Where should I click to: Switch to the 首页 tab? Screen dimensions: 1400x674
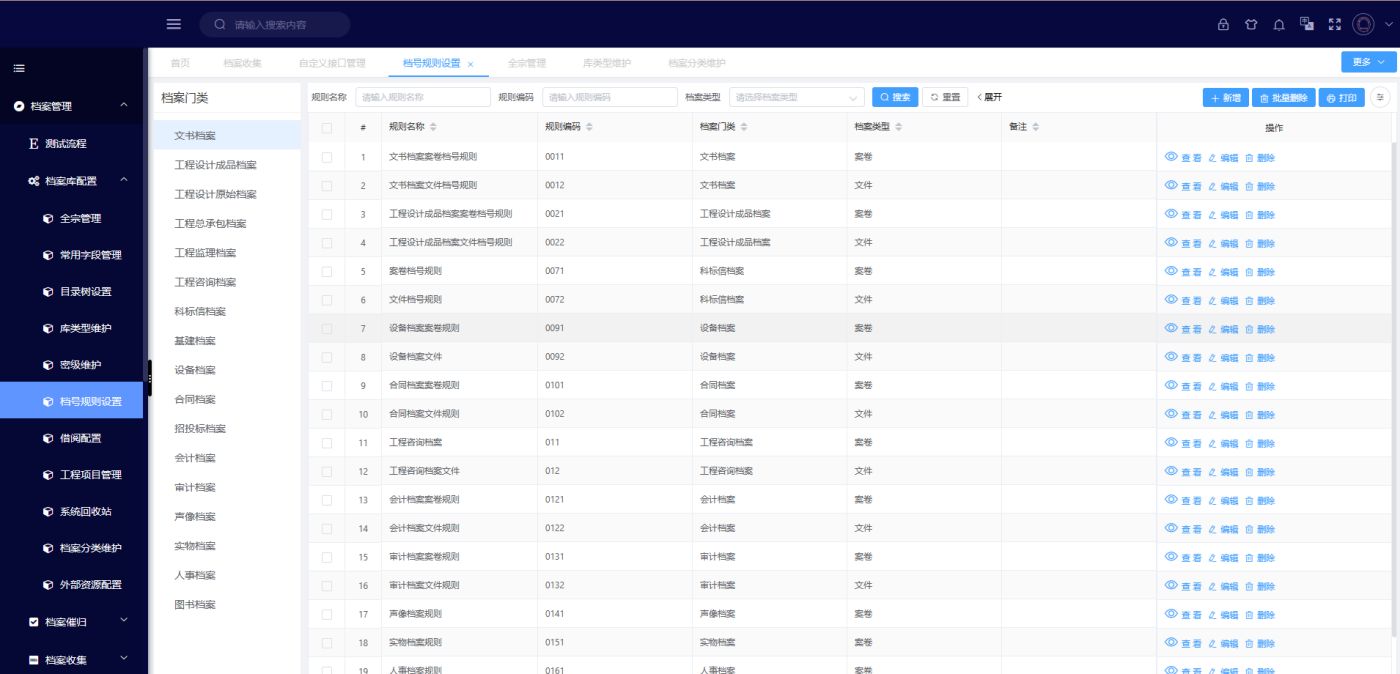coord(180,63)
